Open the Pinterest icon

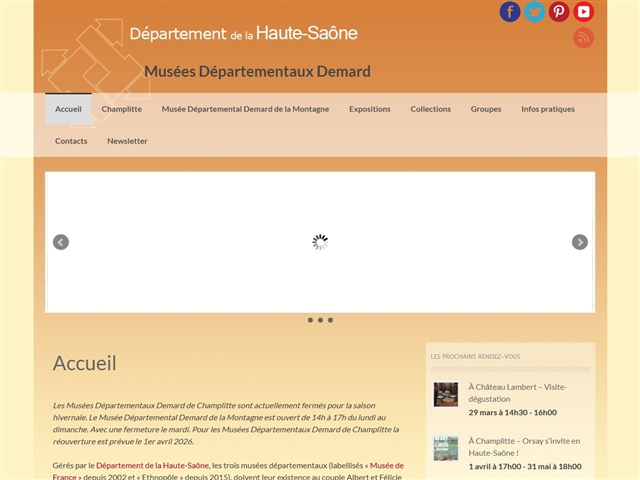(x=559, y=11)
